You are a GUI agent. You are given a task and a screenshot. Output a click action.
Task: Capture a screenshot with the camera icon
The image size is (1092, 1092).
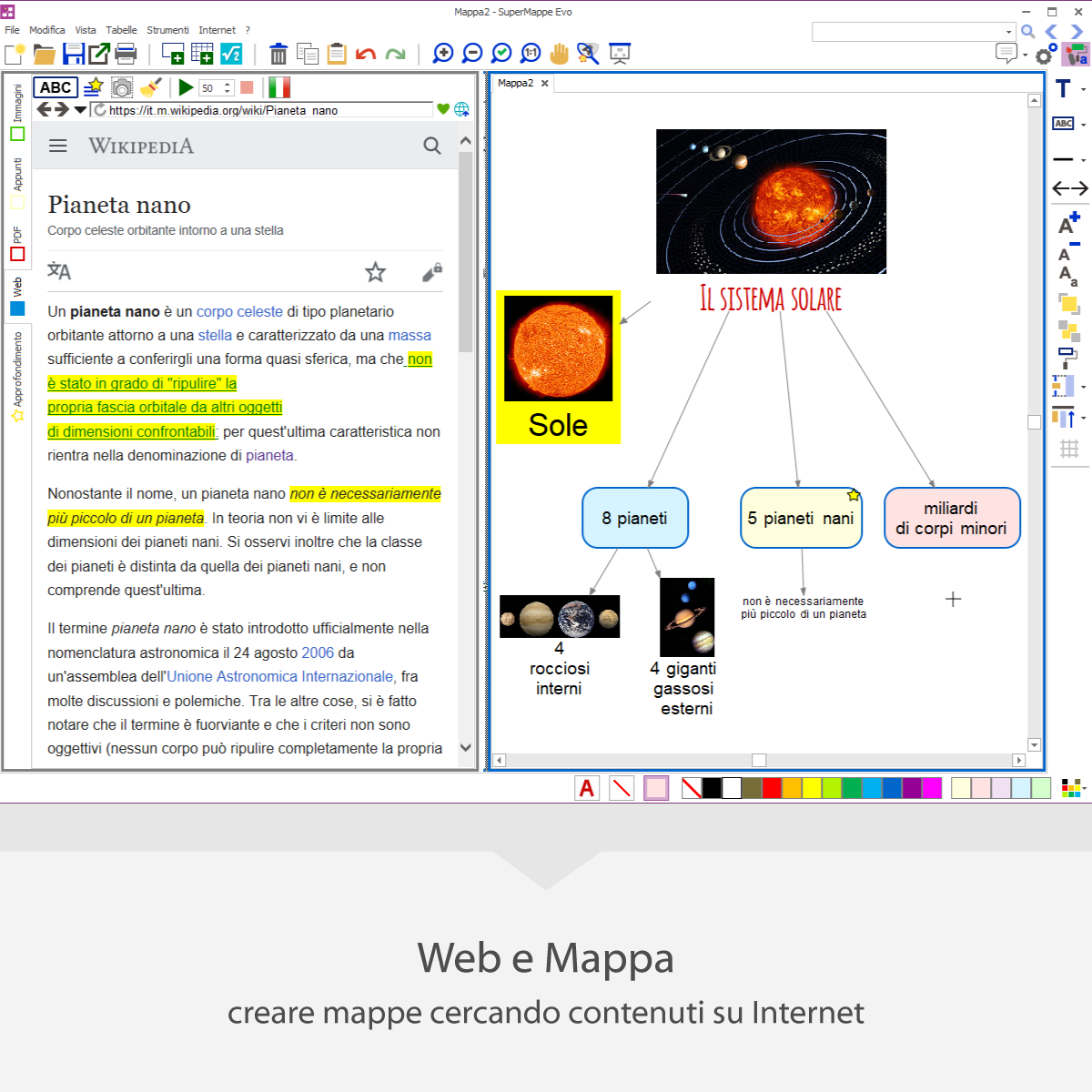(122, 87)
